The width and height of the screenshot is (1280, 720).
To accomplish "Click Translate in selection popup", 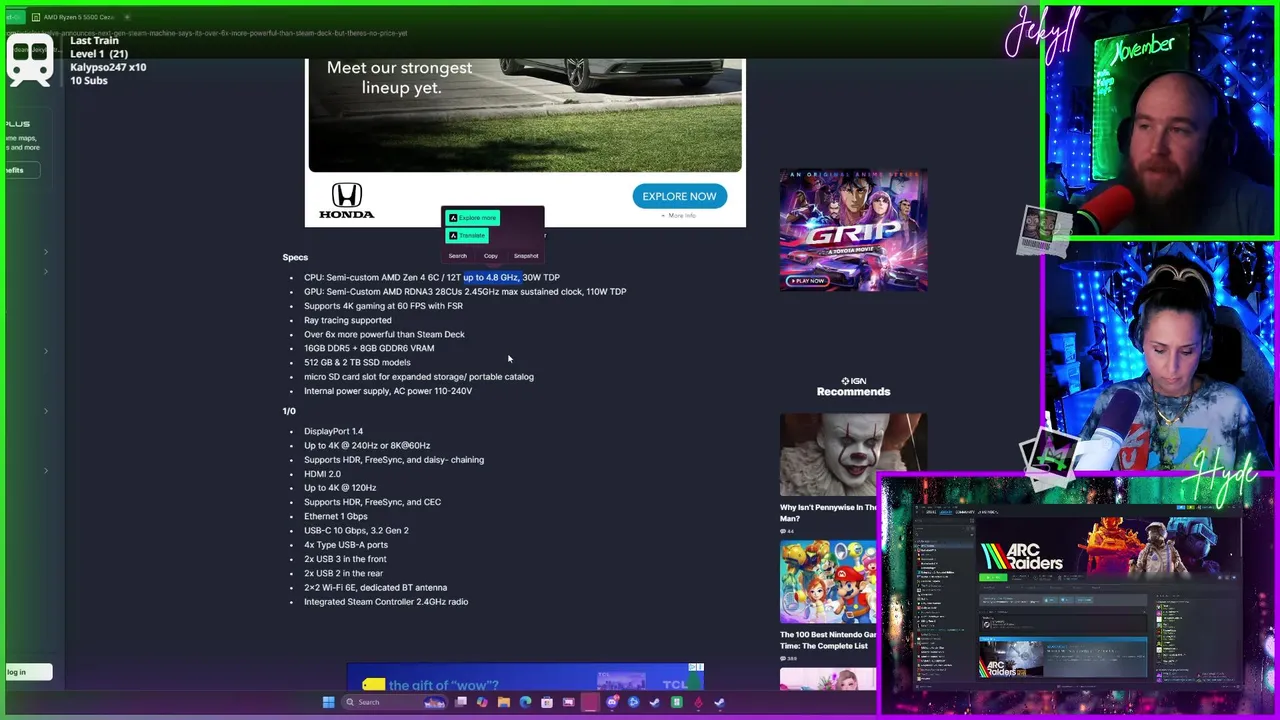I will click(467, 236).
